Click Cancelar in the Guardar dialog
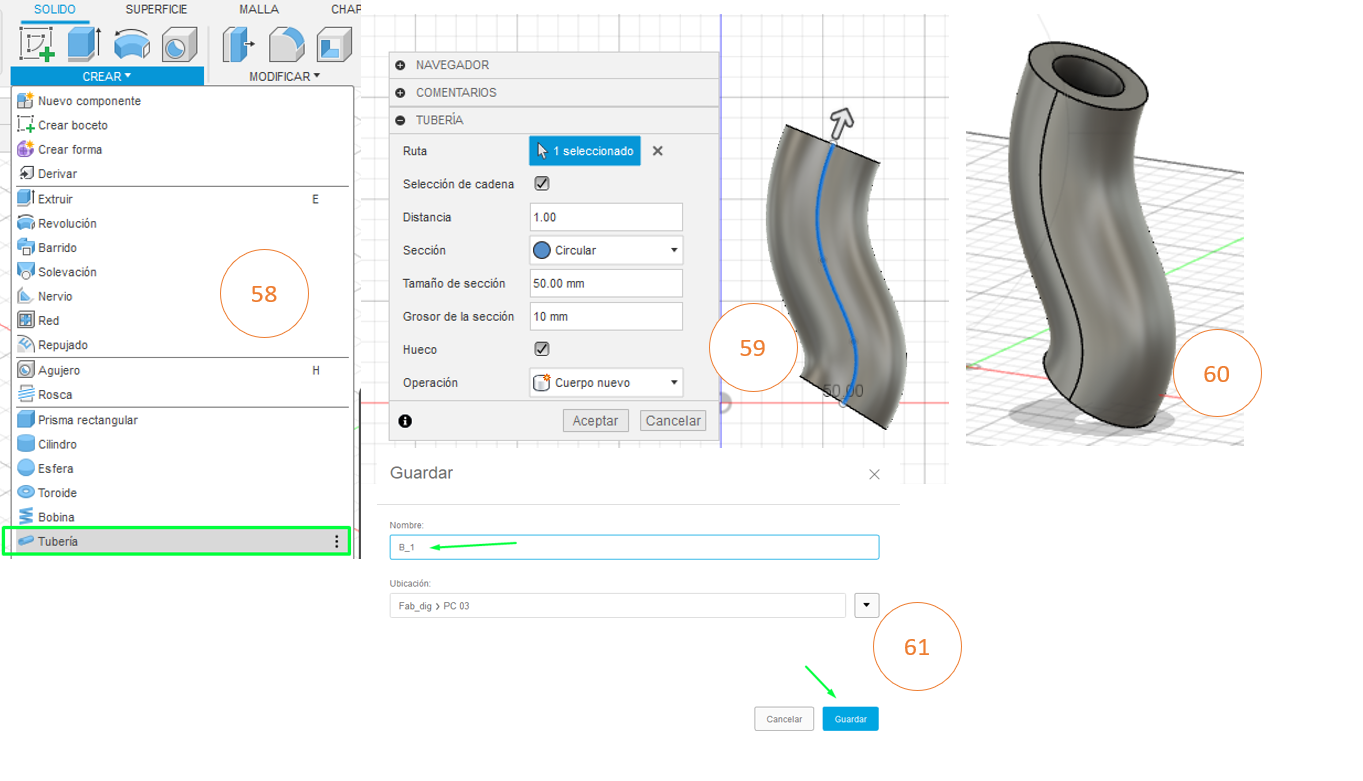The width and height of the screenshot is (1363, 781). (784, 719)
